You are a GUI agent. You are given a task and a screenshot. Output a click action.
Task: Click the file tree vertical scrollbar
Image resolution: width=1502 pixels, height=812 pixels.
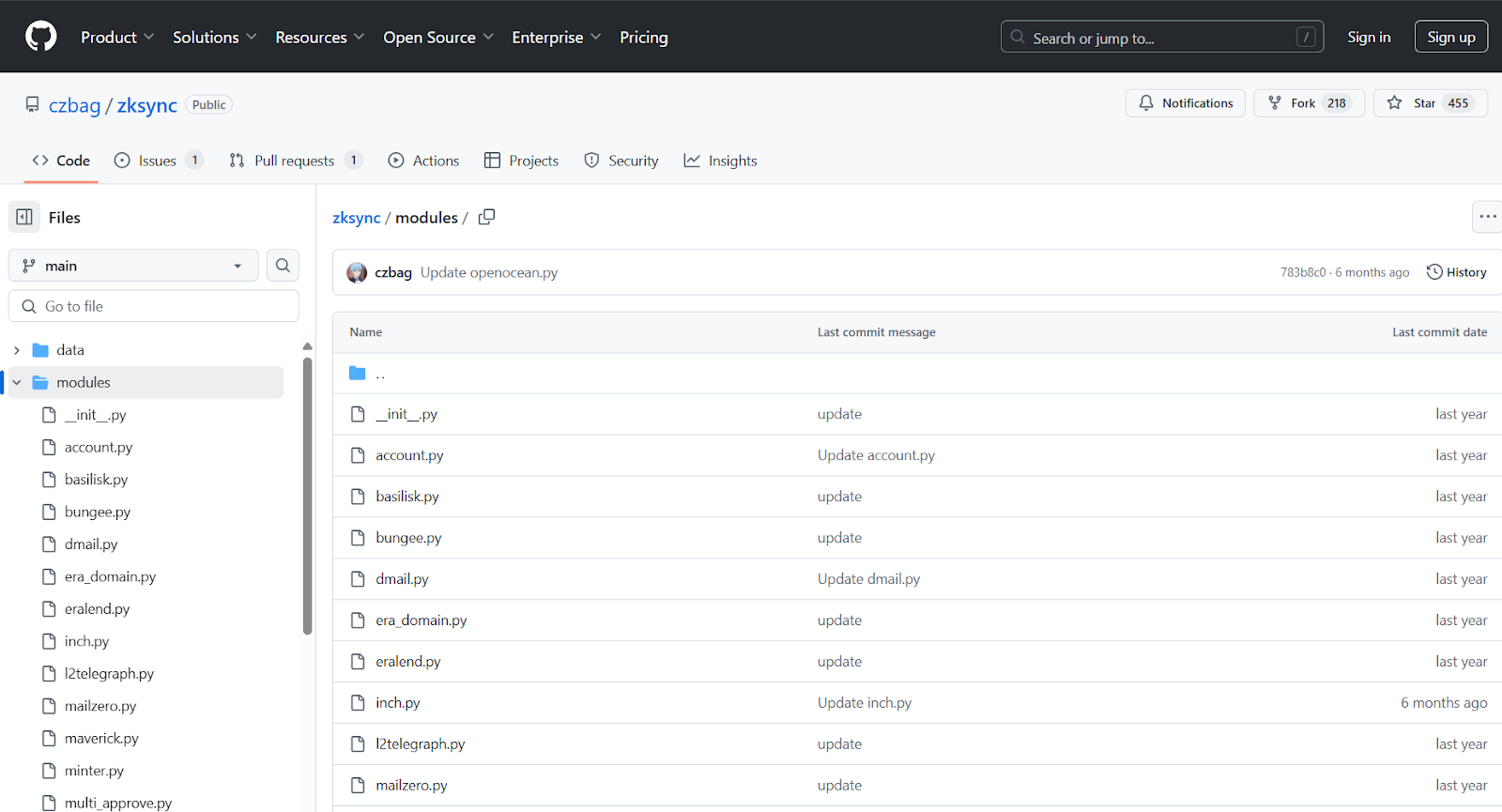coord(307,496)
